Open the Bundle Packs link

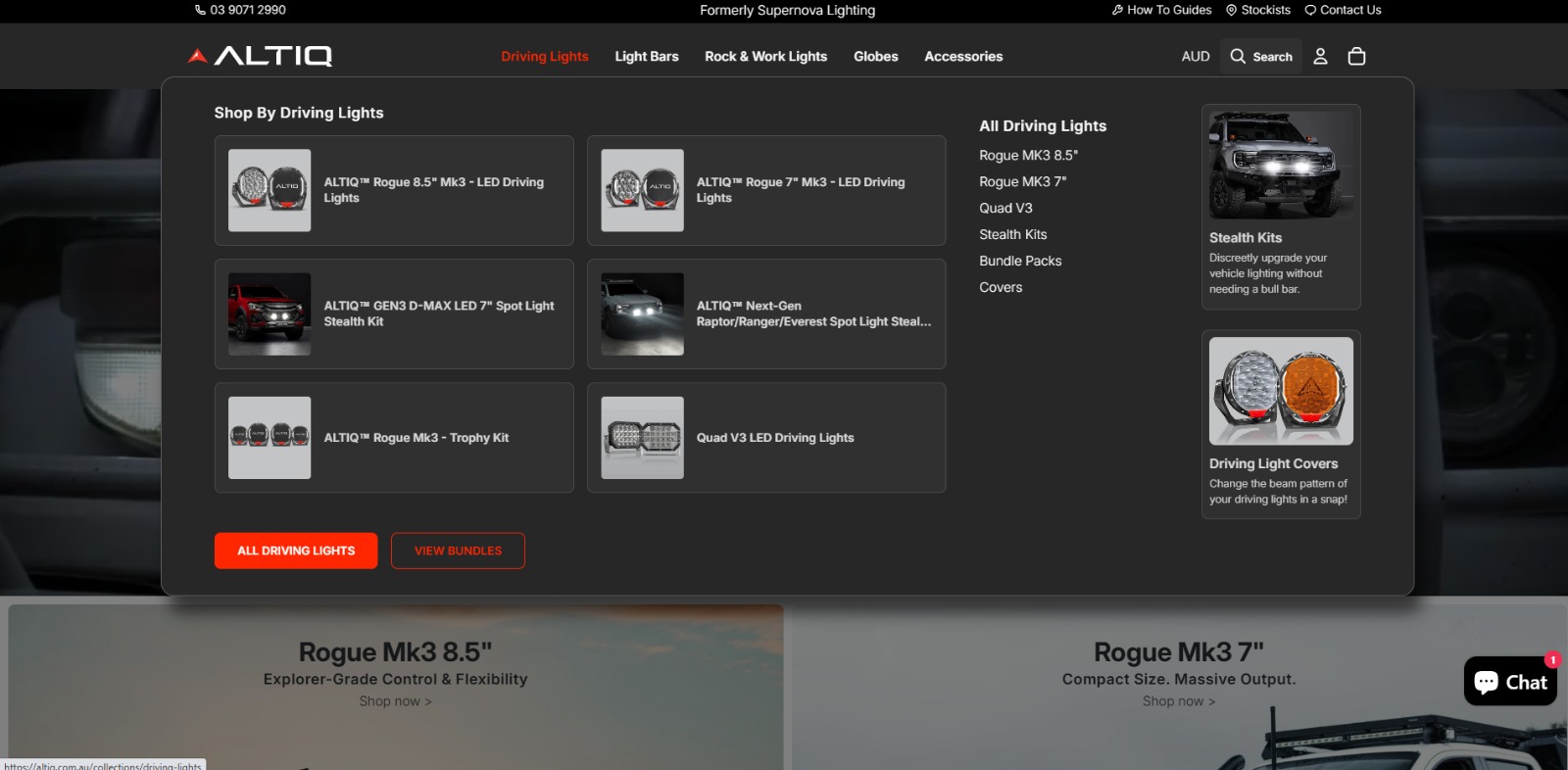[x=1020, y=261]
